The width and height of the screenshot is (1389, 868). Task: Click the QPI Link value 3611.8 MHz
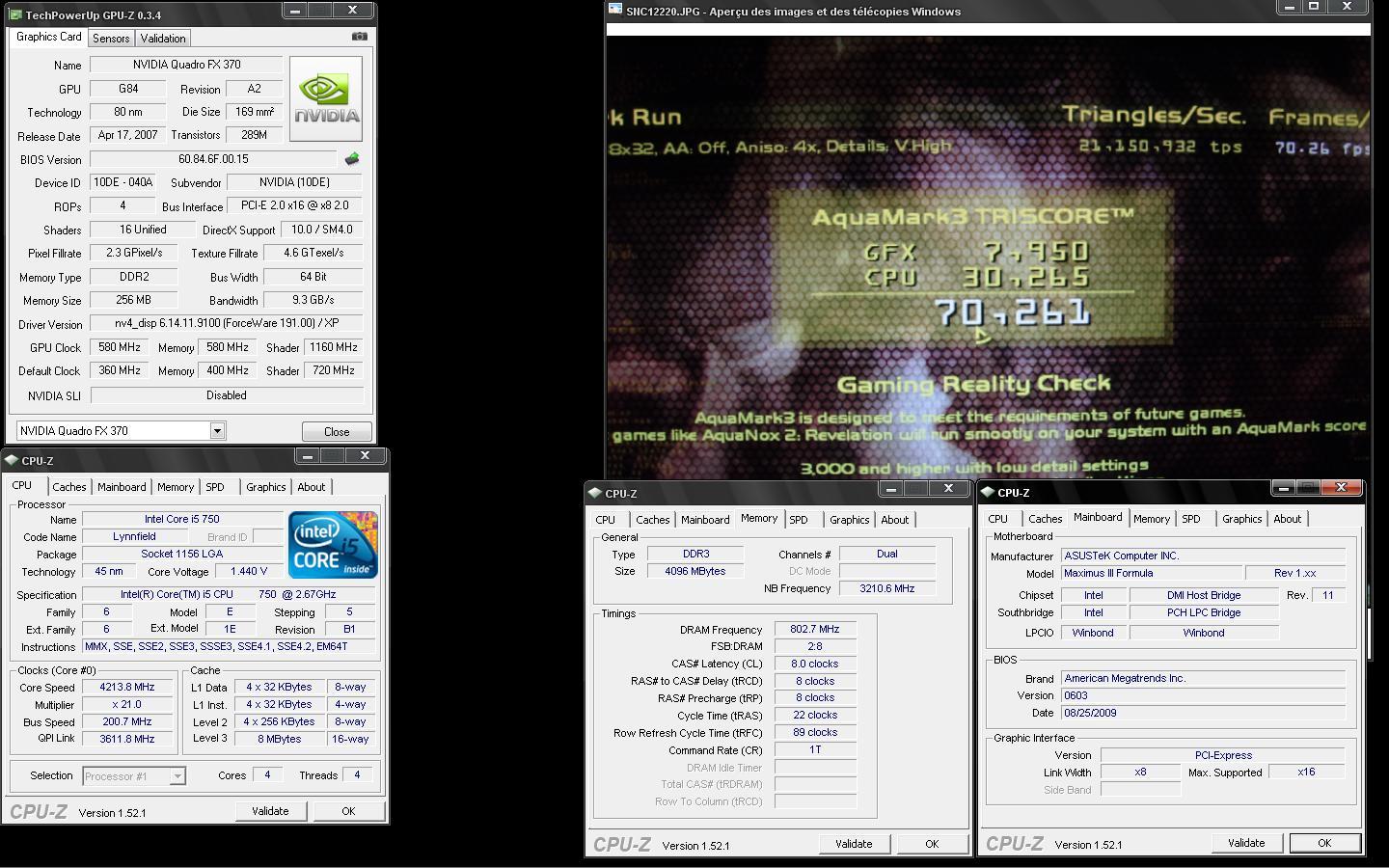pyautogui.click(x=127, y=739)
